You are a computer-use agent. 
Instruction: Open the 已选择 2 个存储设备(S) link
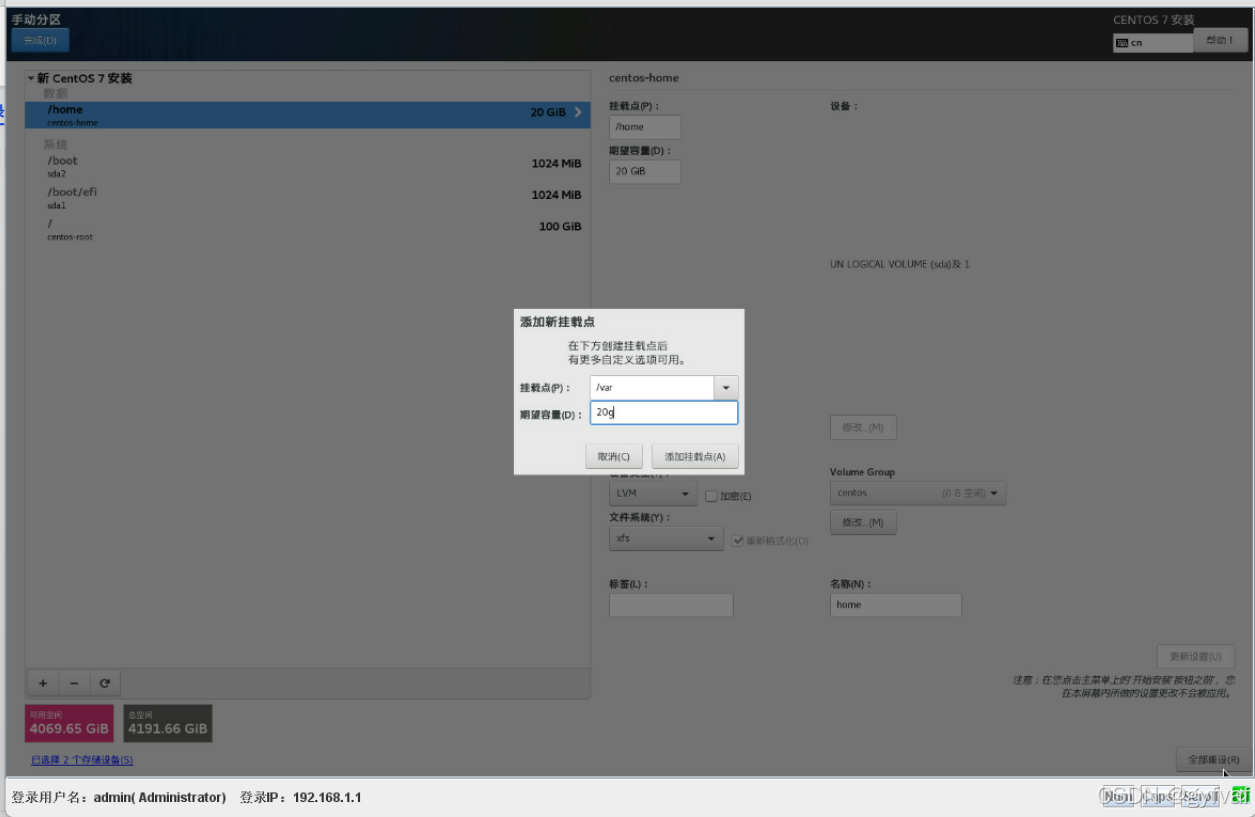82,760
